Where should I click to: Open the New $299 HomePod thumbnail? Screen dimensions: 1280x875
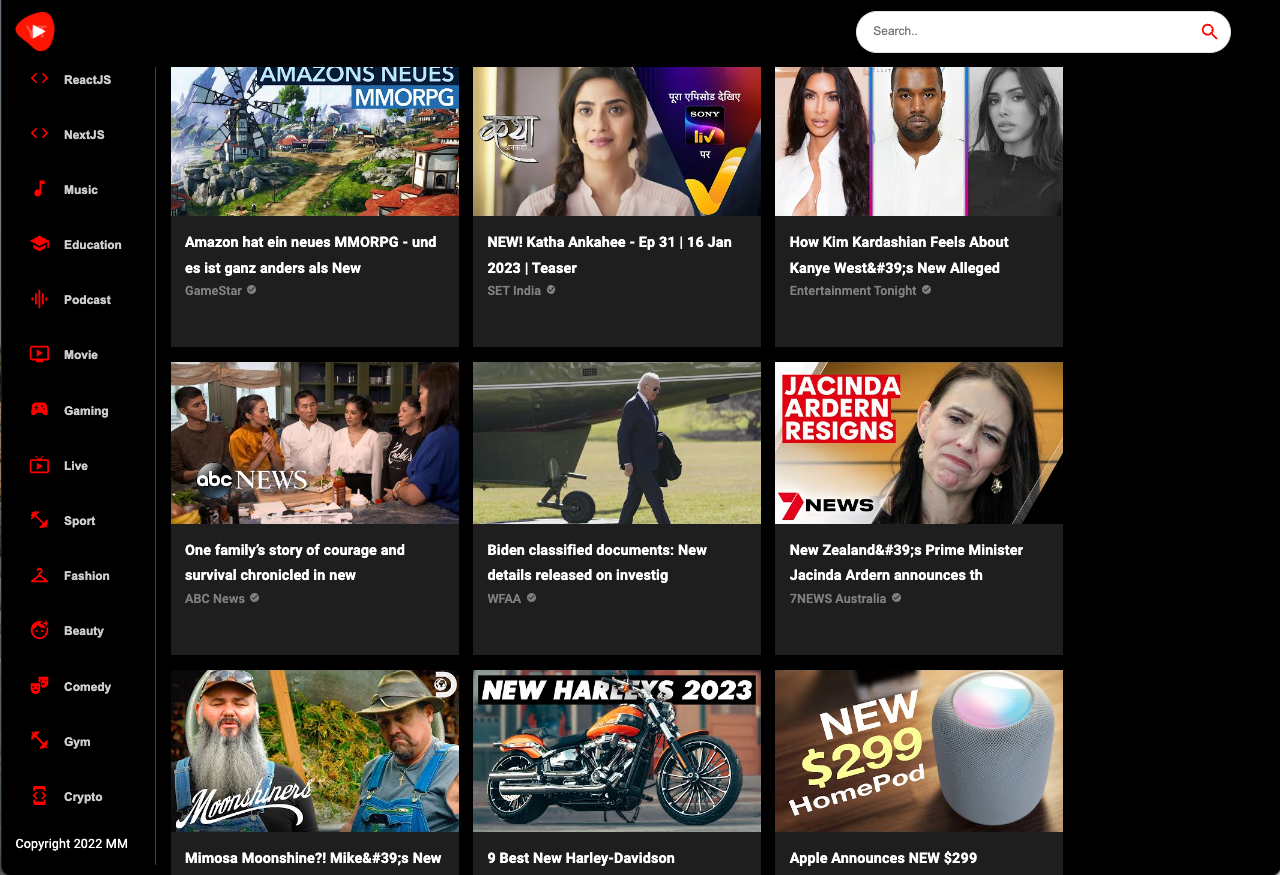[919, 751]
